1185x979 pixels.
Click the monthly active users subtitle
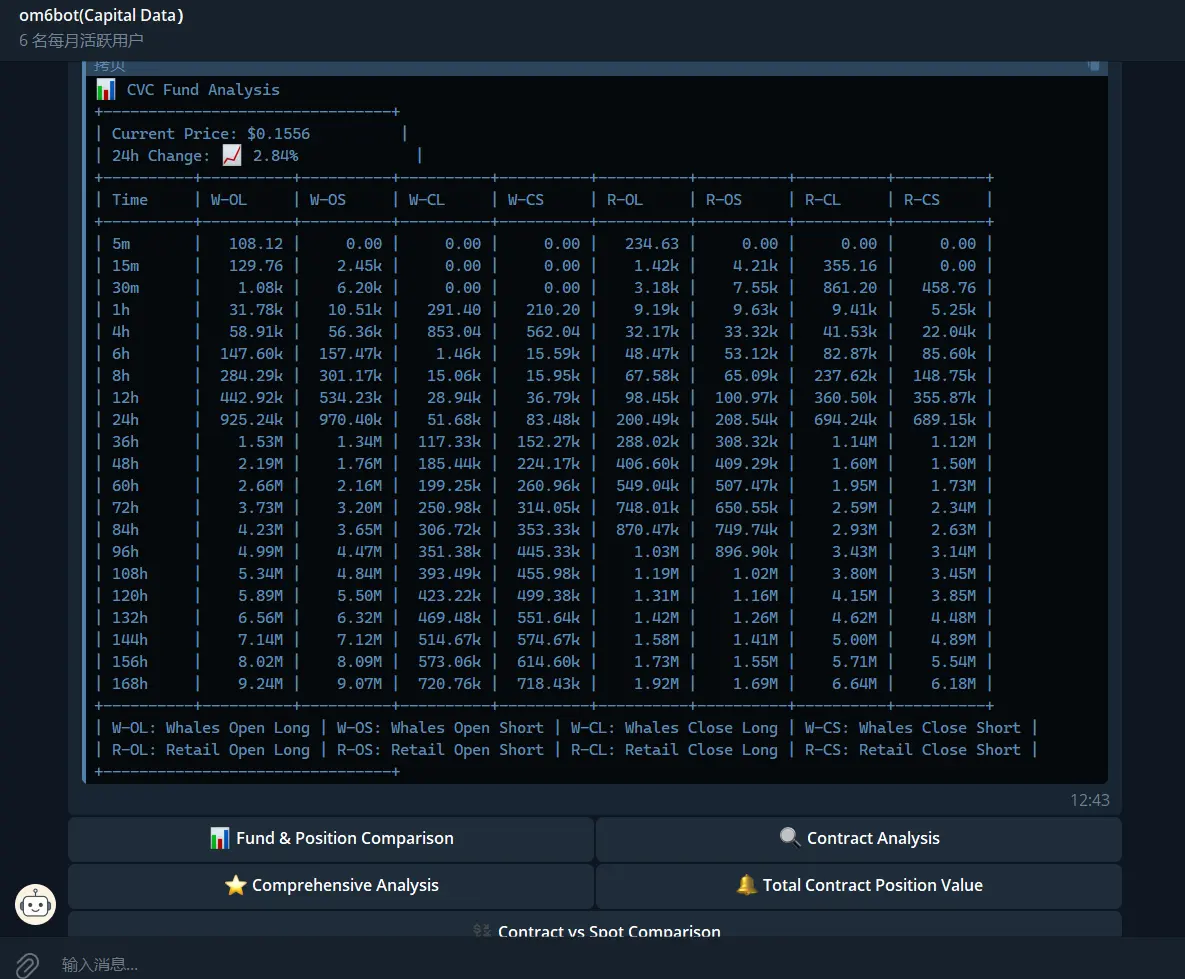[81, 41]
